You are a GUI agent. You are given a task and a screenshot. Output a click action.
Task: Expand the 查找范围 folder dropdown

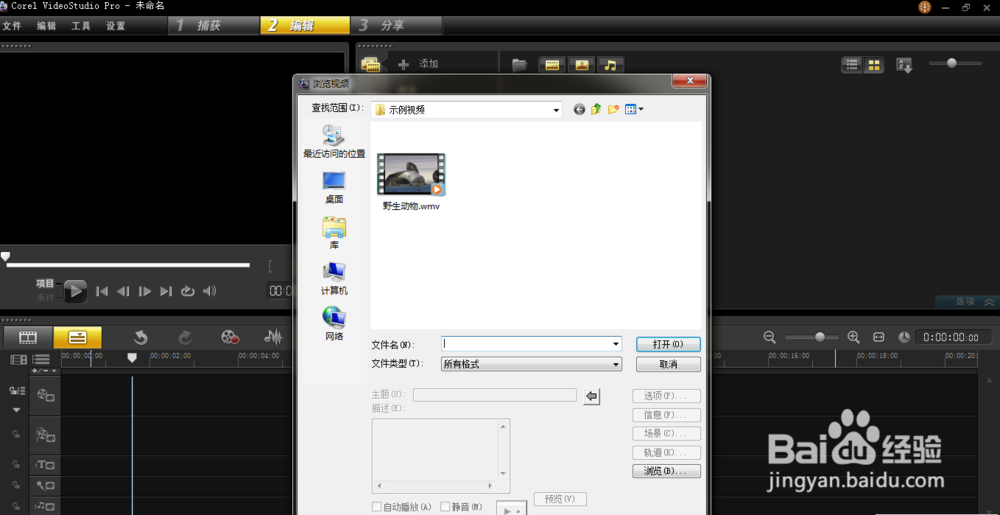[x=557, y=110]
